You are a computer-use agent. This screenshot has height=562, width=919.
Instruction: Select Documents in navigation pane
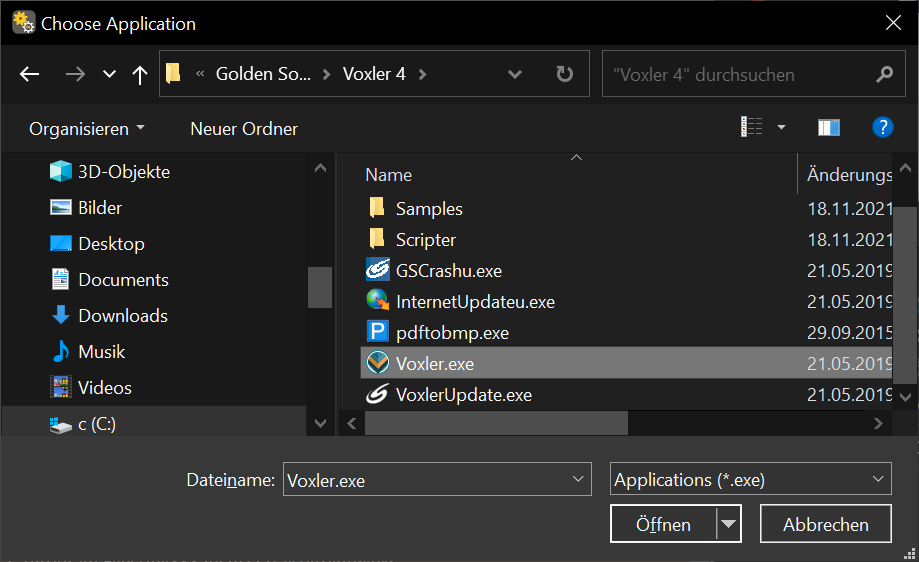pos(124,280)
